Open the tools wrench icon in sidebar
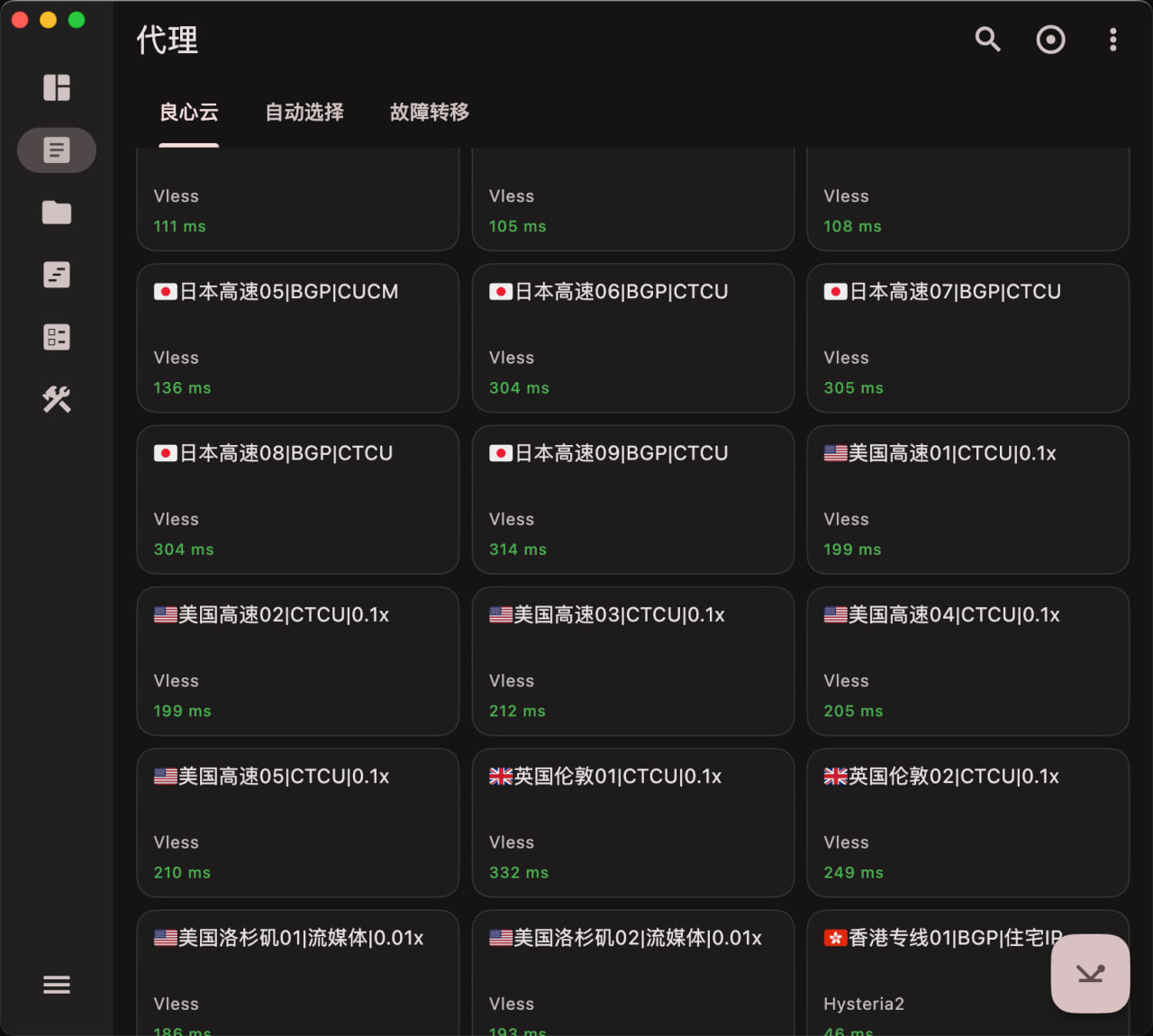The height and width of the screenshot is (1036, 1153). [57, 399]
